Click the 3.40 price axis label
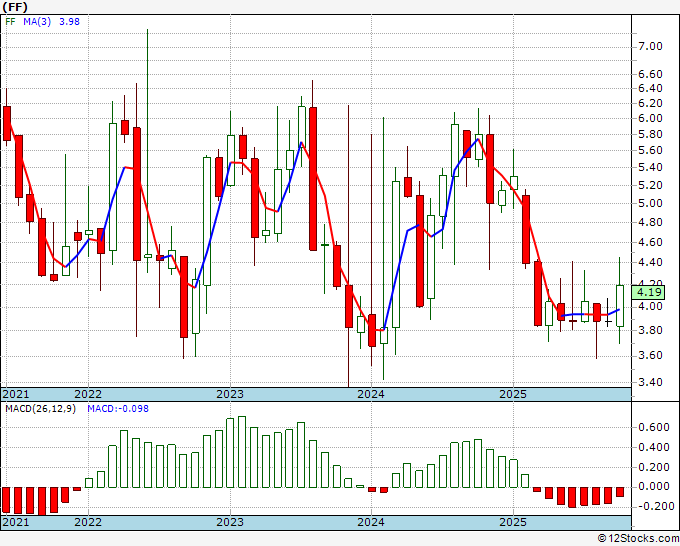The image size is (680, 546). click(650, 382)
